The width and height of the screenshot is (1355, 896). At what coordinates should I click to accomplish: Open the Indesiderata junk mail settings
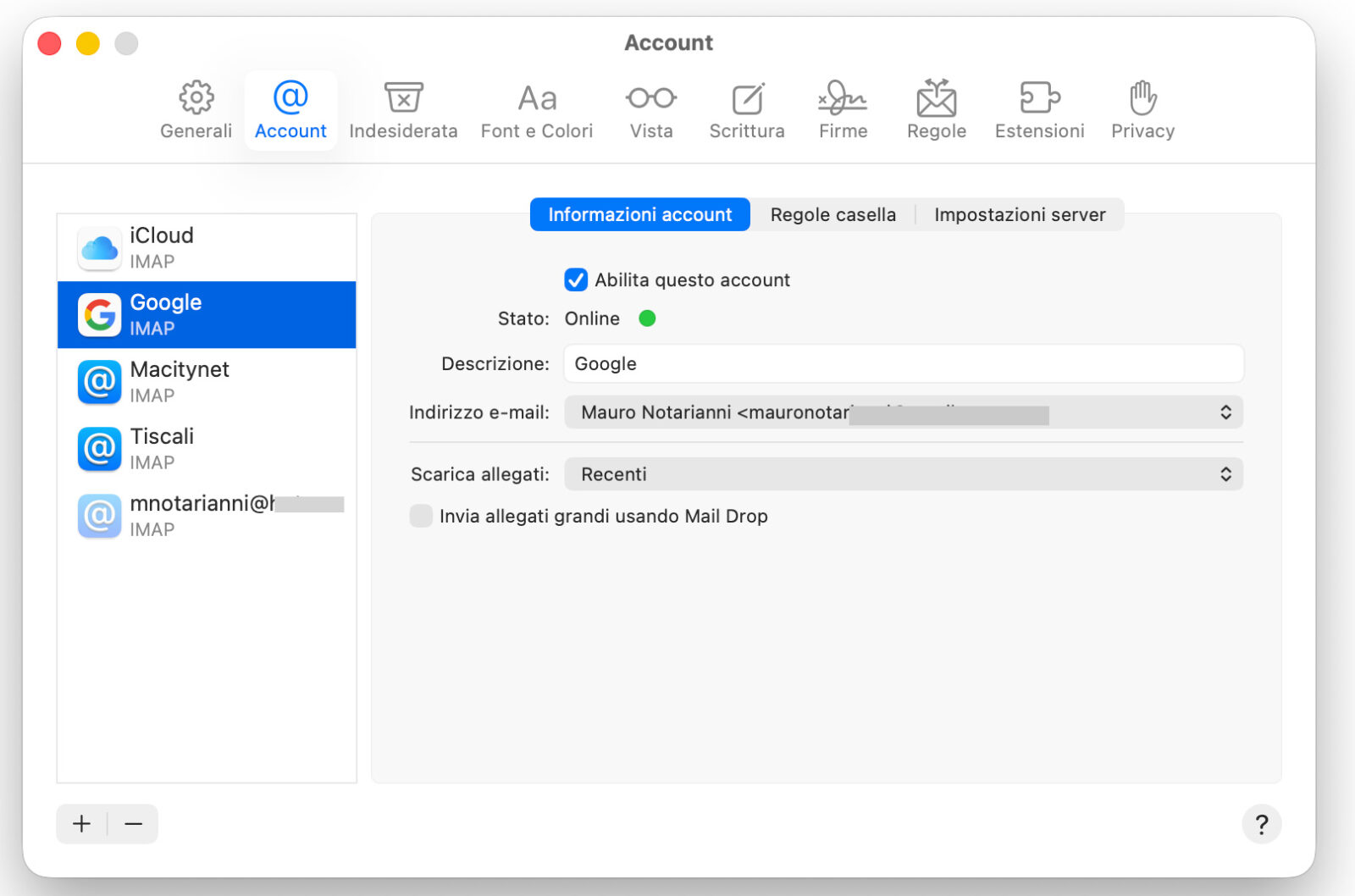(x=403, y=108)
